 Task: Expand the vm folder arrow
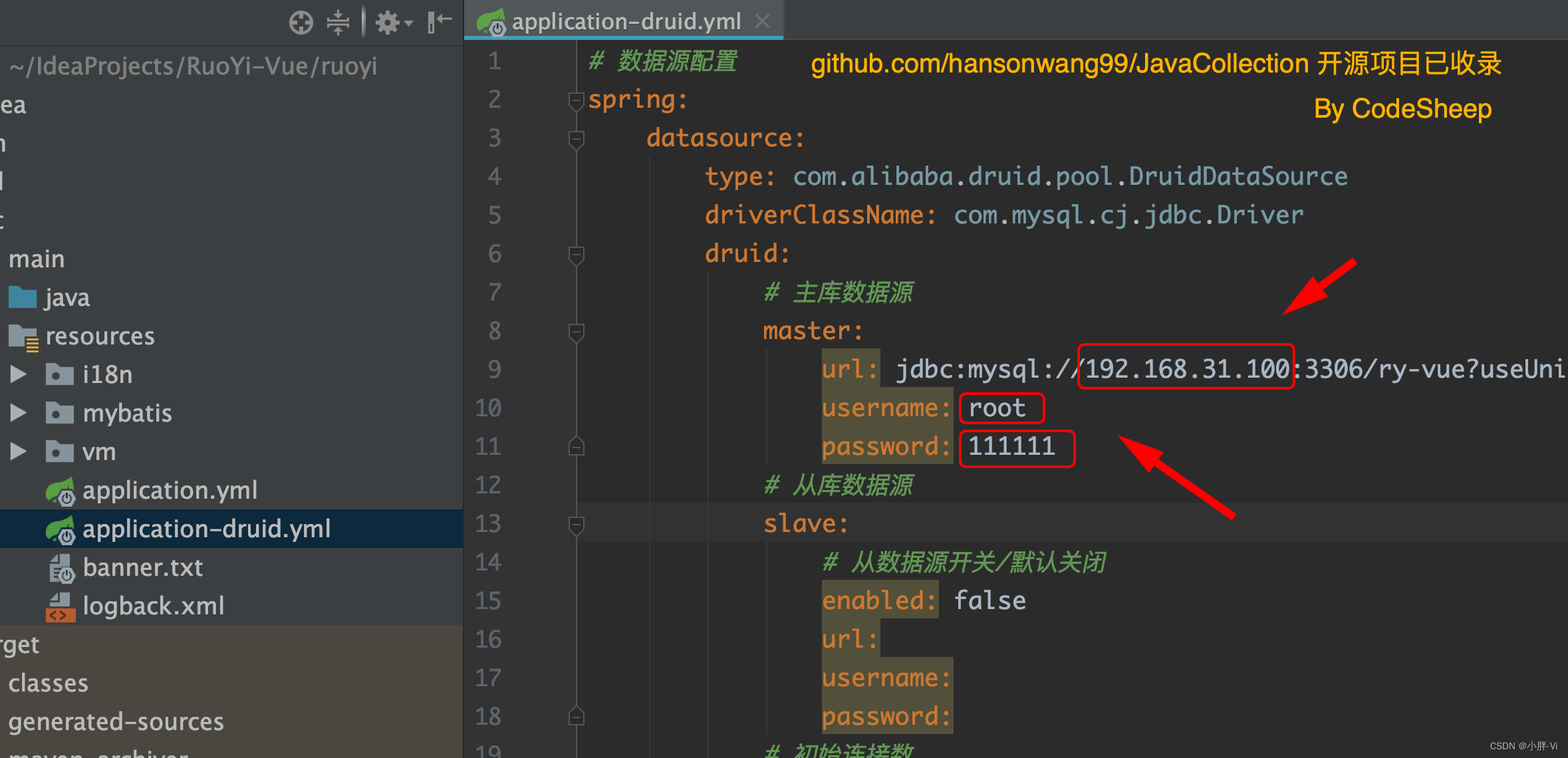(19, 451)
